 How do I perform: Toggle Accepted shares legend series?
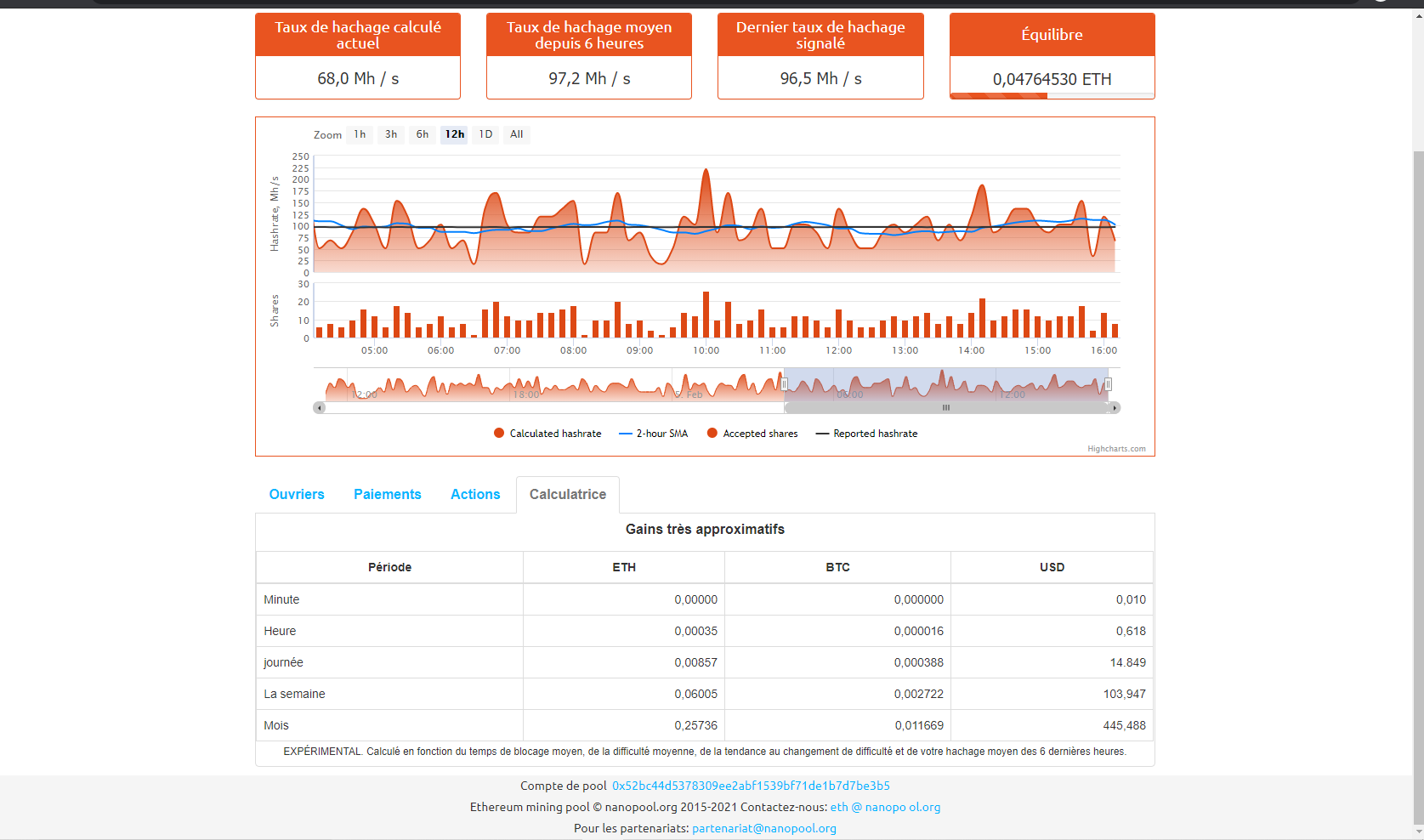pyautogui.click(x=752, y=434)
